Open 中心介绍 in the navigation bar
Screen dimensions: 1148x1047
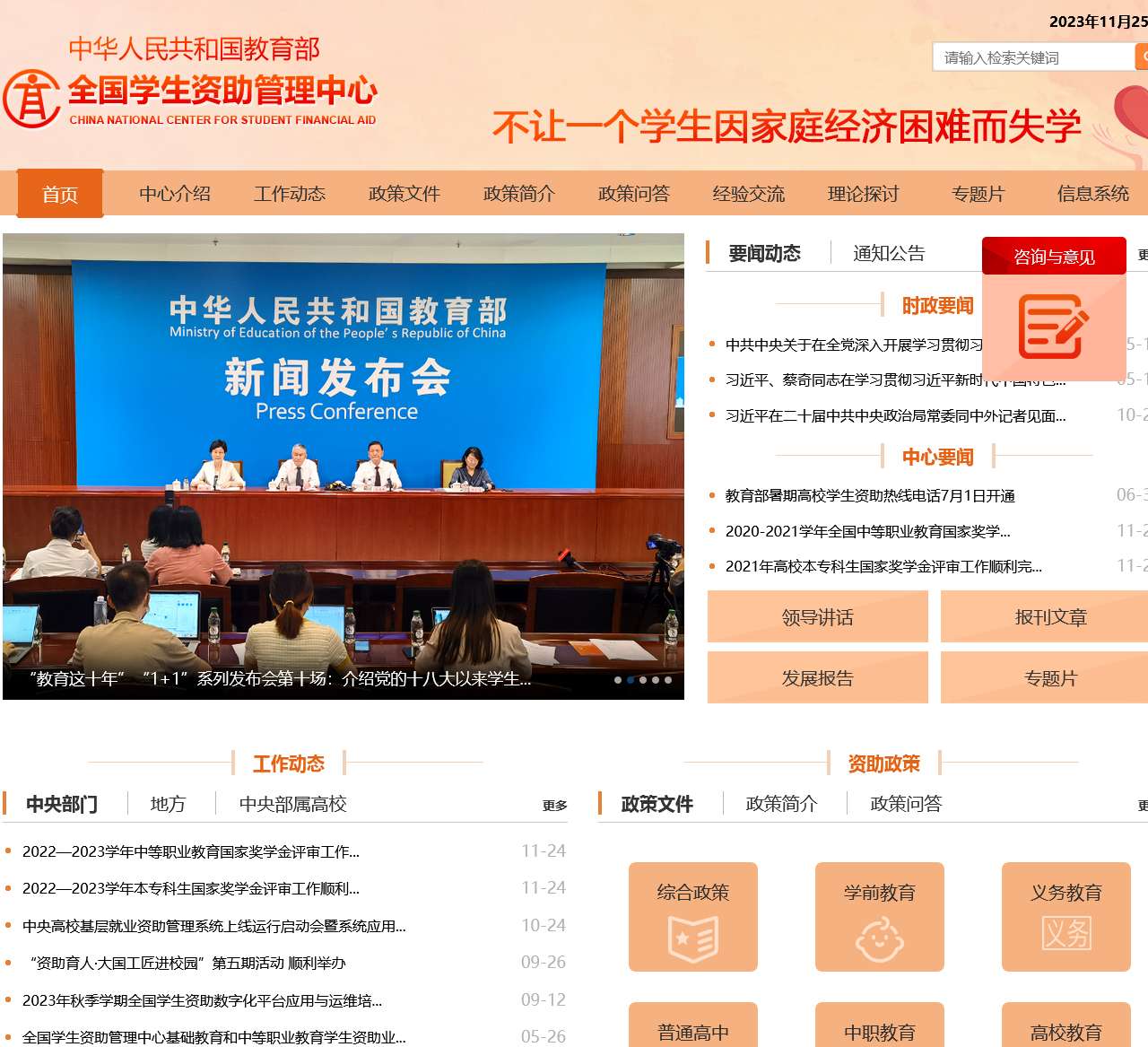point(175,194)
